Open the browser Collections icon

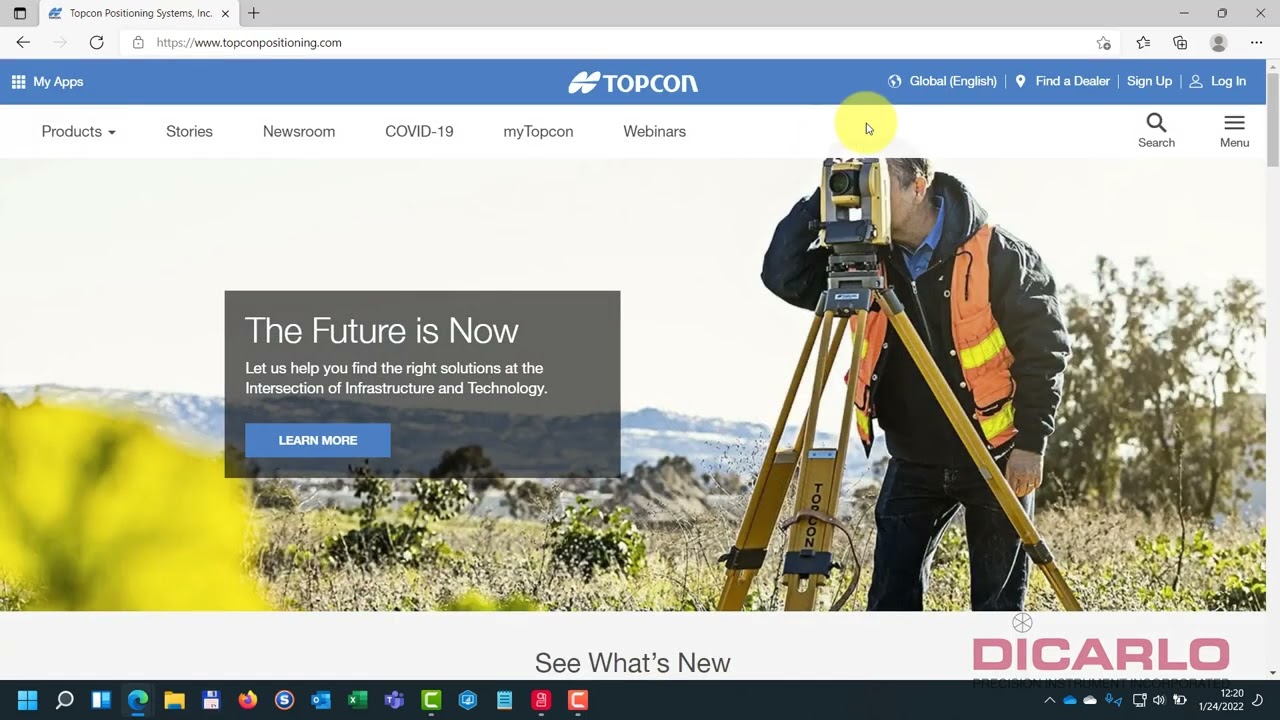coord(1180,42)
